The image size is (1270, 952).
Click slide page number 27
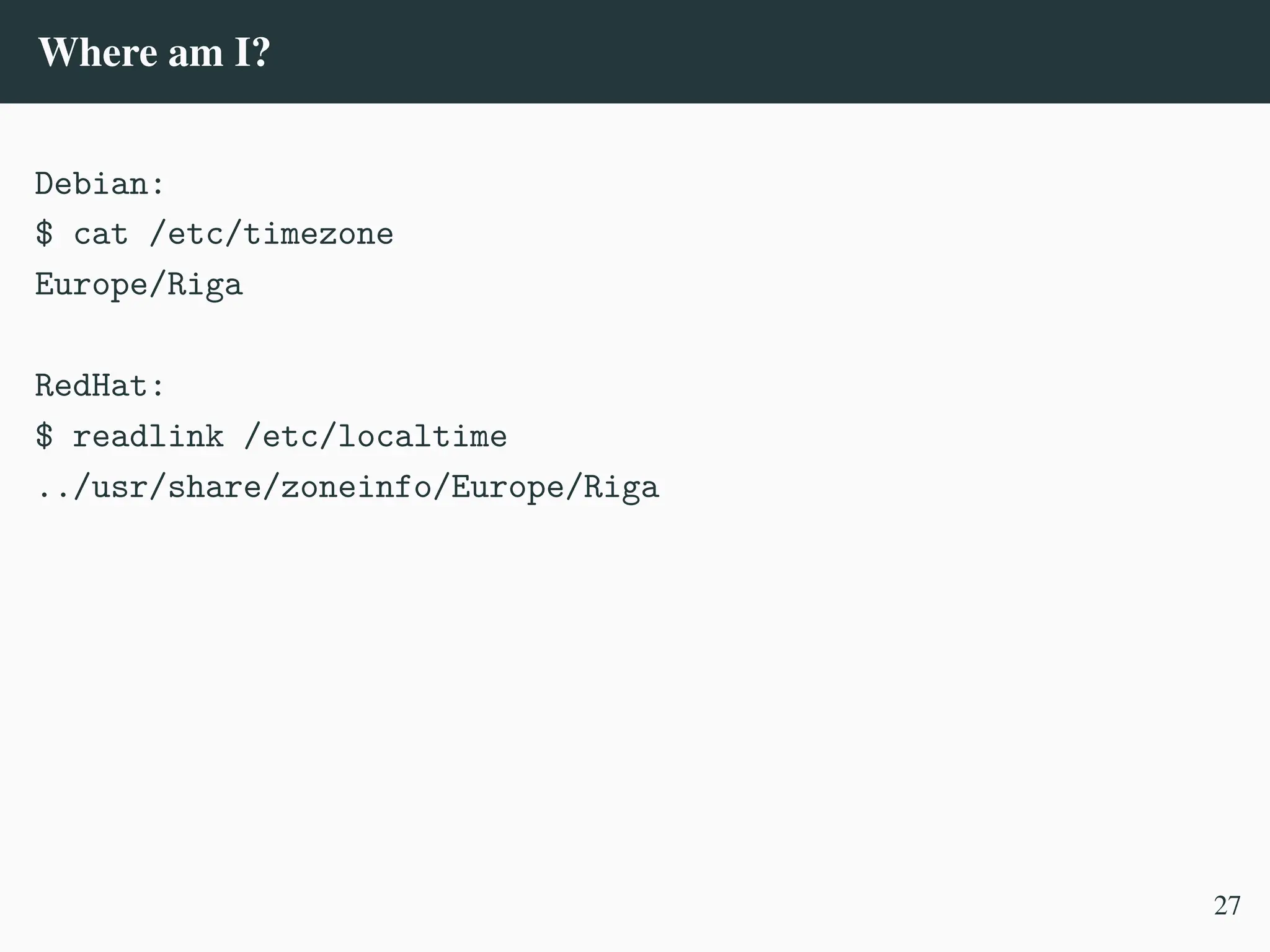pyautogui.click(x=1227, y=906)
